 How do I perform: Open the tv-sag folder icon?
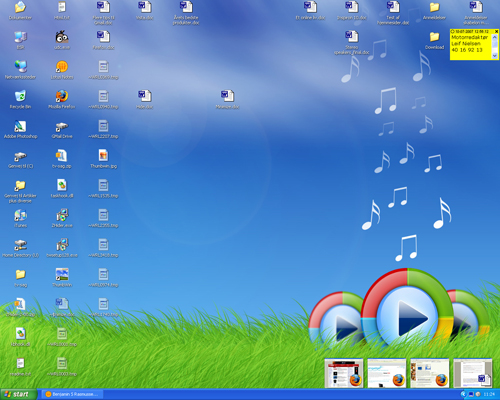pos(20,275)
